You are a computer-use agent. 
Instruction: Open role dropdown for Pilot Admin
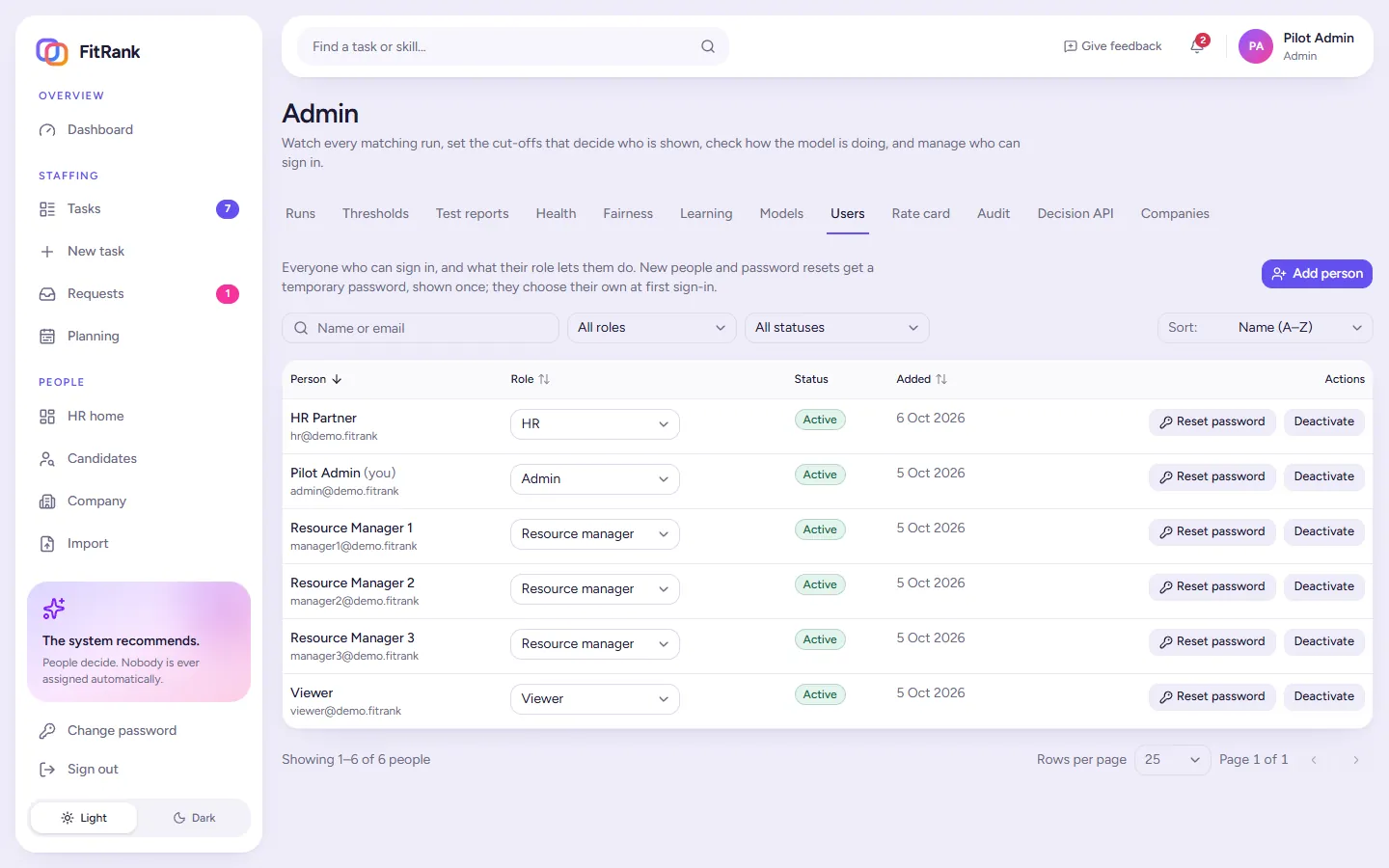click(x=594, y=479)
